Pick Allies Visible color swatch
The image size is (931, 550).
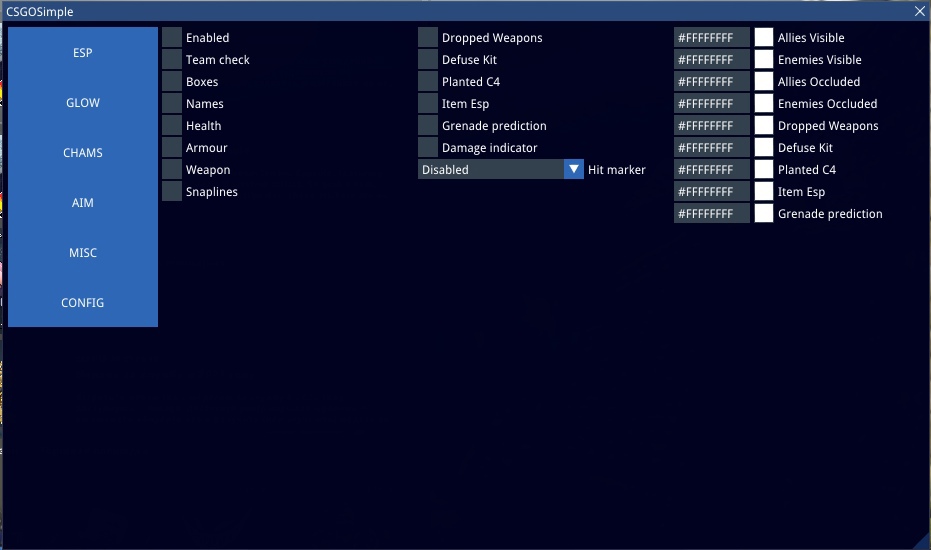[764, 37]
